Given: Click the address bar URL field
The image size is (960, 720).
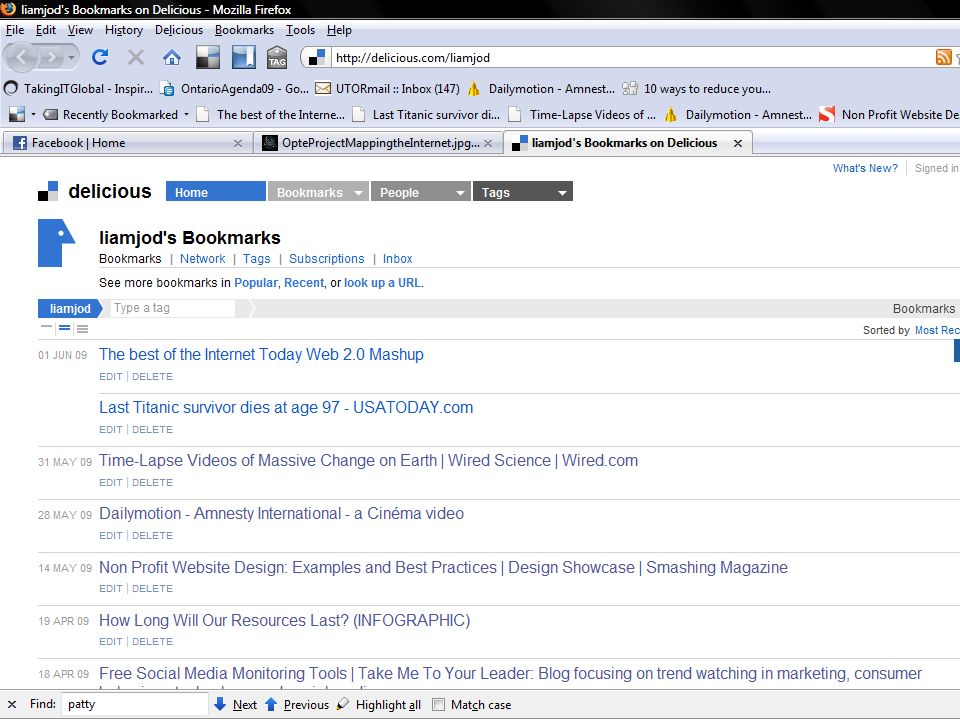Looking at the screenshot, I should click(x=631, y=58).
